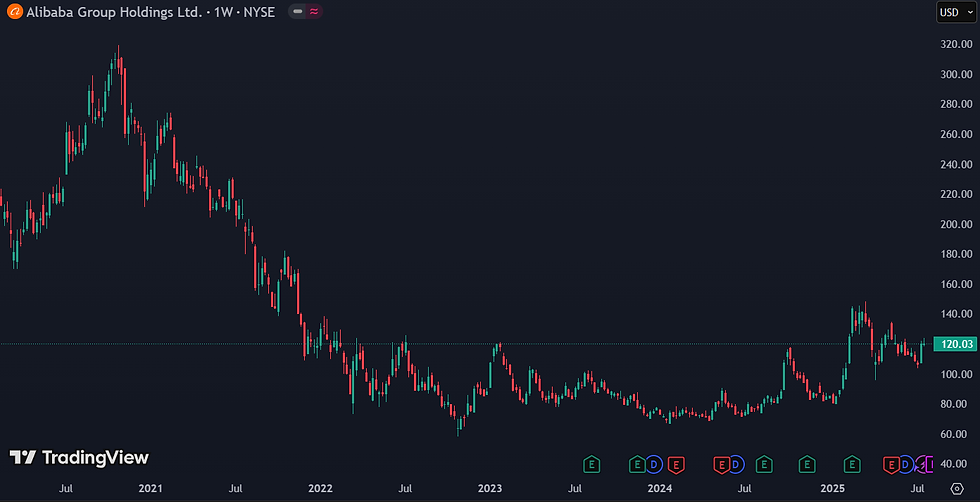Click the 140.00 price axis label

(958, 314)
